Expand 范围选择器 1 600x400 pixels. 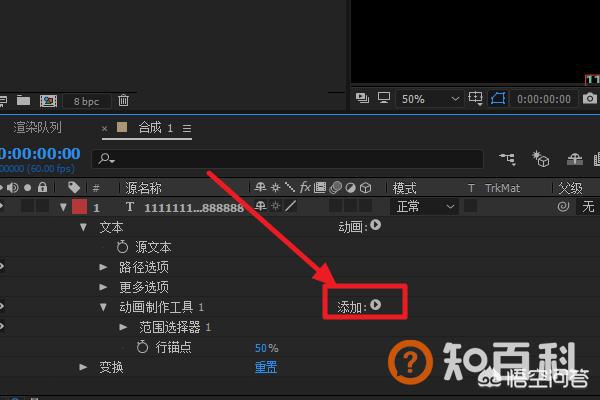[x=123, y=327]
